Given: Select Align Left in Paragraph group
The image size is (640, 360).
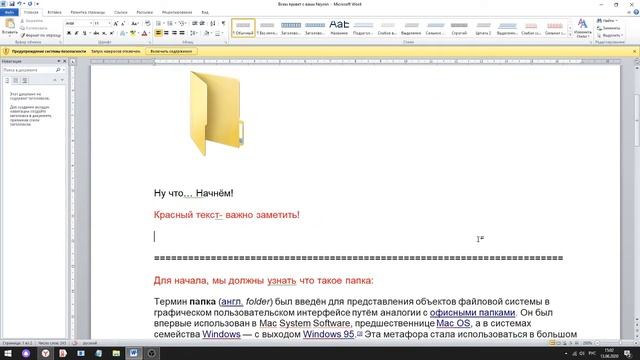Looking at the screenshot, I should (158, 33).
